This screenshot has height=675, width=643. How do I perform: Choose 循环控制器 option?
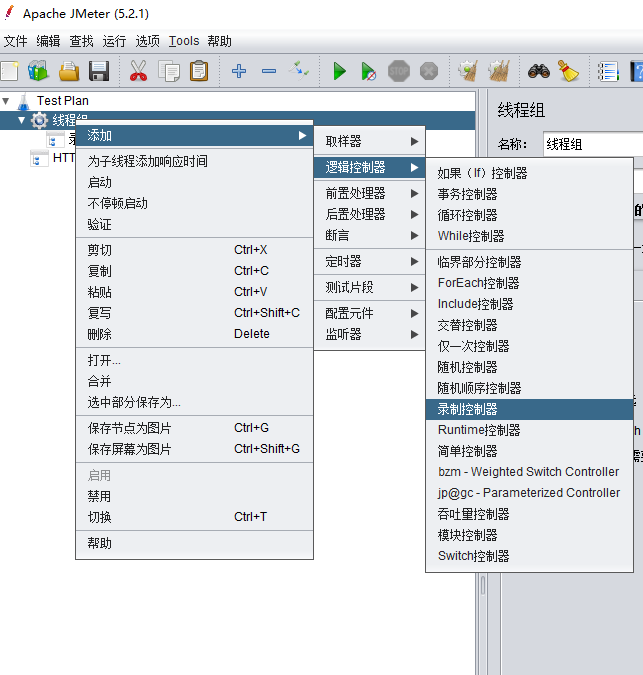pyautogui.click(x=529, y=215)
